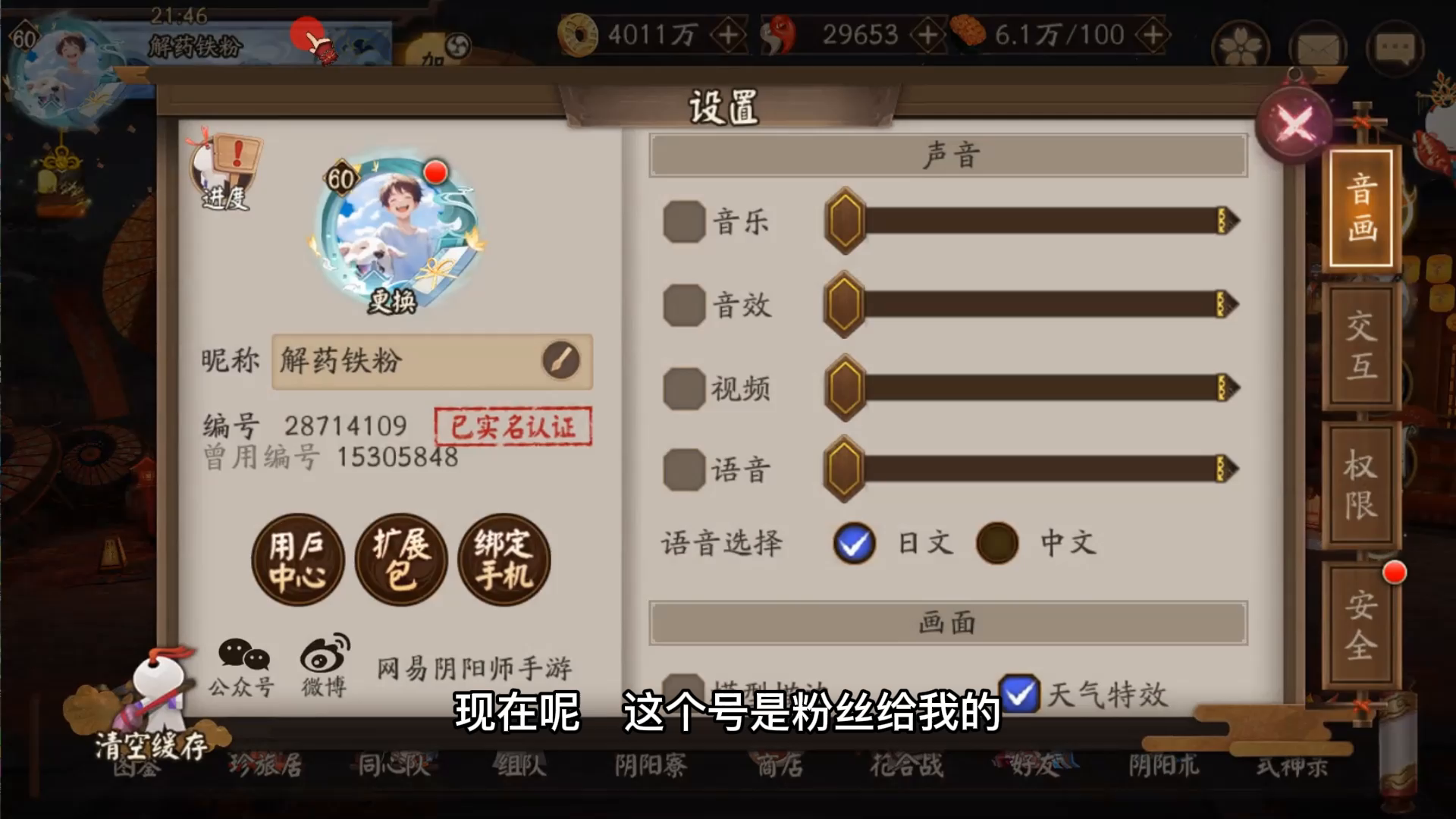The image size is (1456, 819).
Task: Switch to the 权限 settings tab
Action: pos(1362,485)
